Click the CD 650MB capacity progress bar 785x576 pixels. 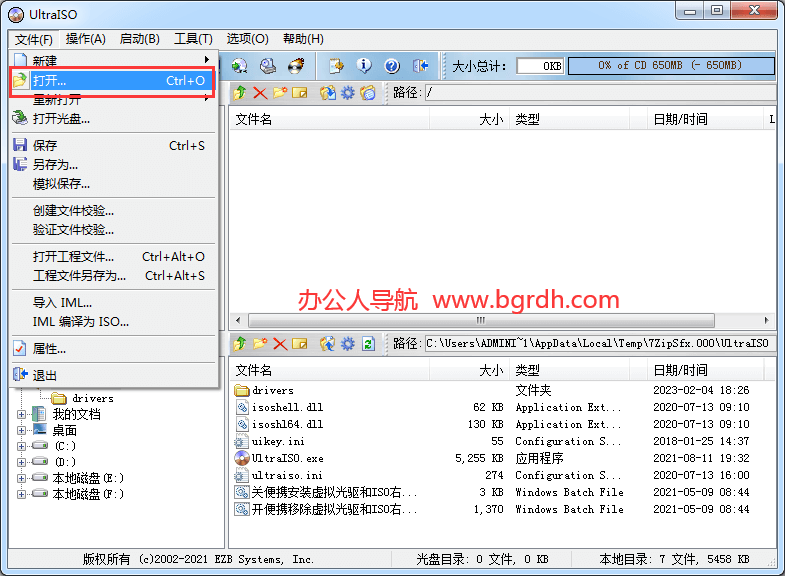click(670, 66)
